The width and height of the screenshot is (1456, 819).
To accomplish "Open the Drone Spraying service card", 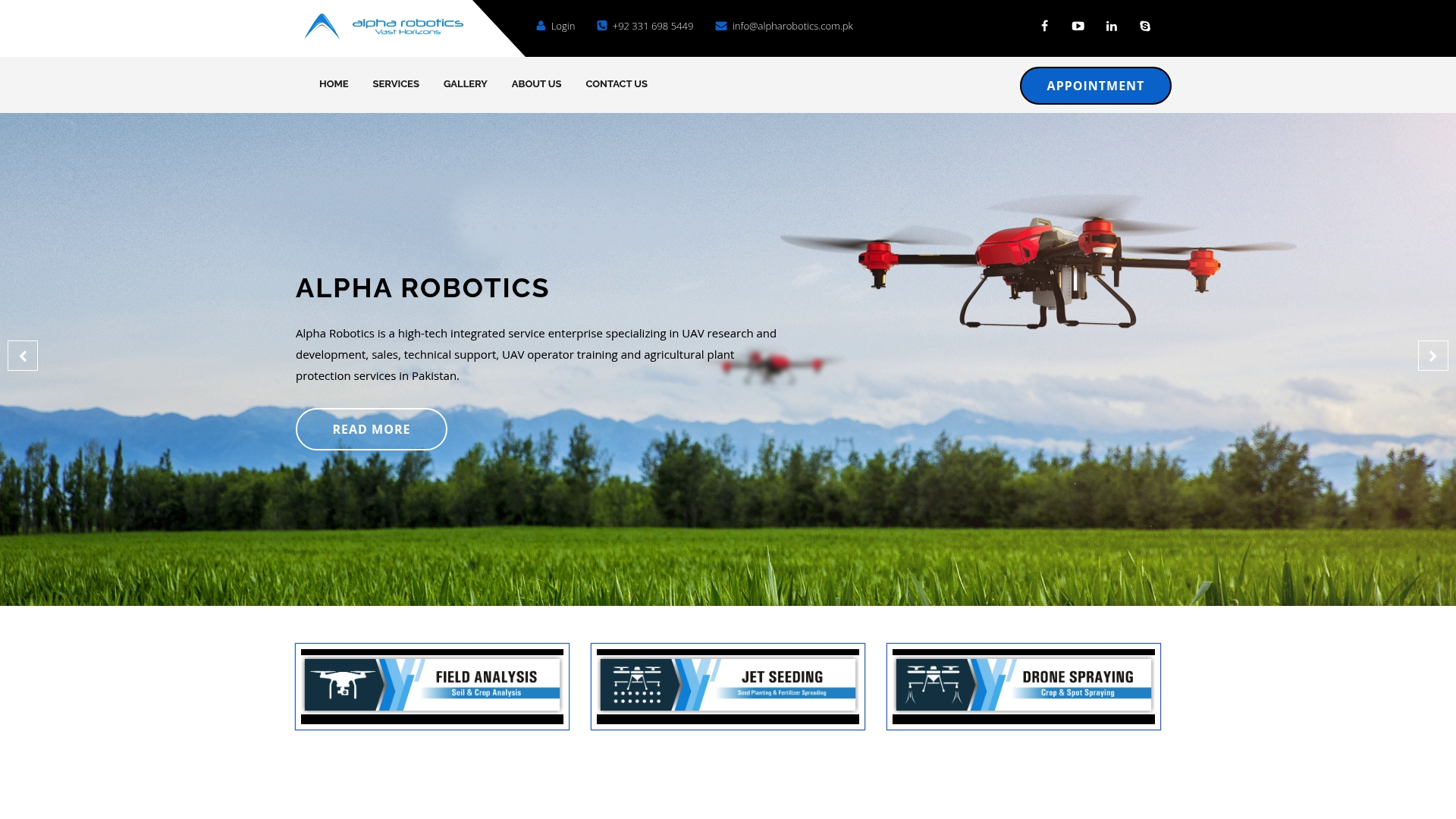I will (x=1024, y=687).
